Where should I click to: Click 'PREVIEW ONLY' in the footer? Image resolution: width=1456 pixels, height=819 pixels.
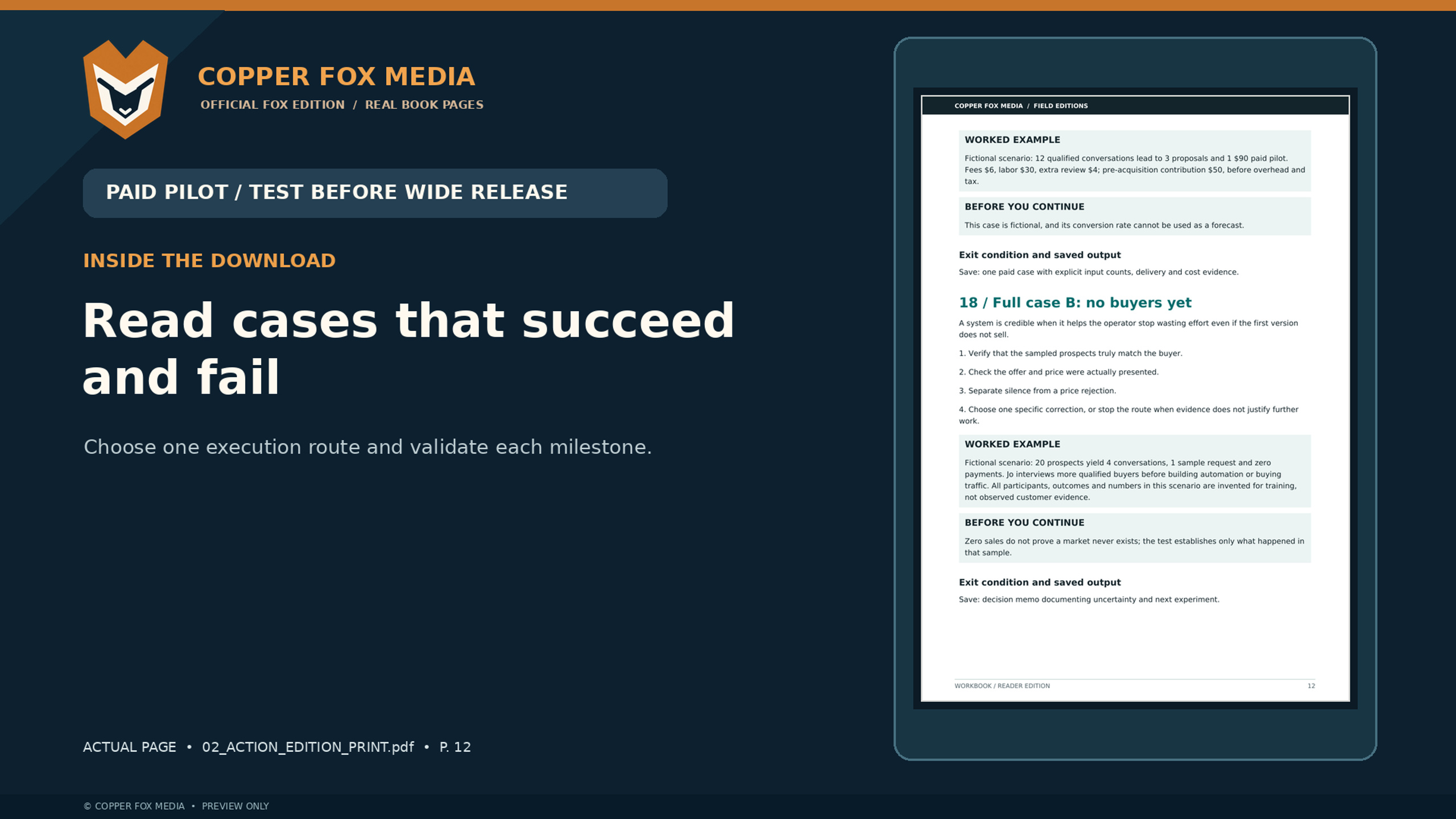[x=235, y=806]
